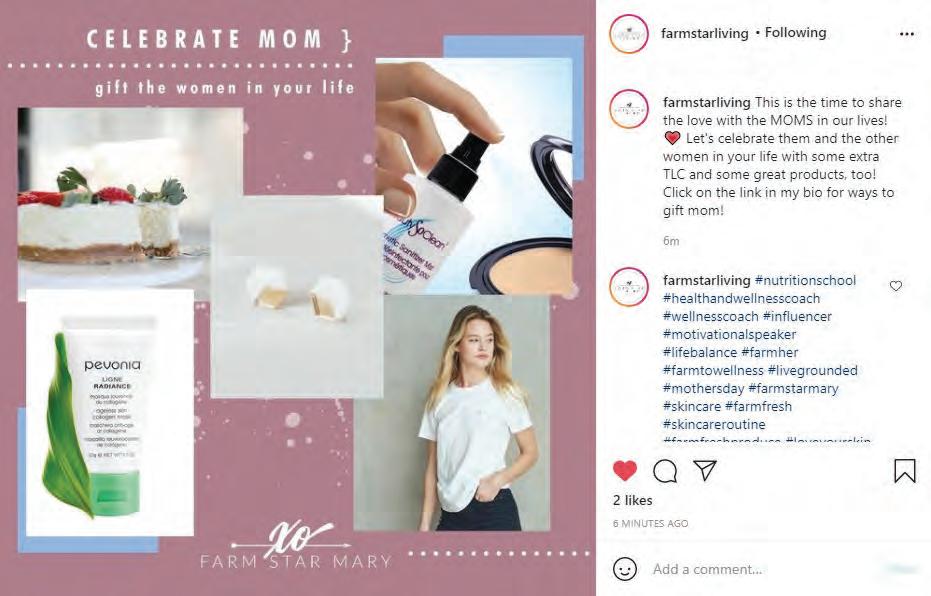This screenshot has width=931, height=596.
Task: Toggle the Following button
Action: [796, 33]
